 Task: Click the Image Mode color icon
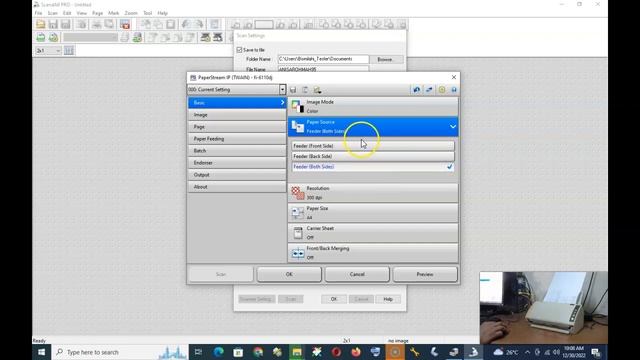click(x=298, y=107)
